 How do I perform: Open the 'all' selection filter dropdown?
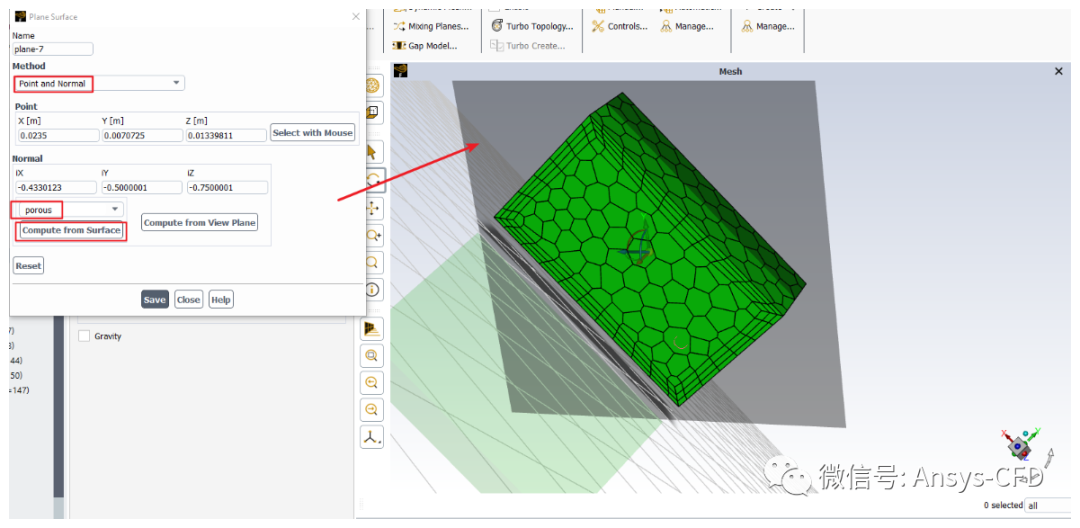click(1047, 506)
